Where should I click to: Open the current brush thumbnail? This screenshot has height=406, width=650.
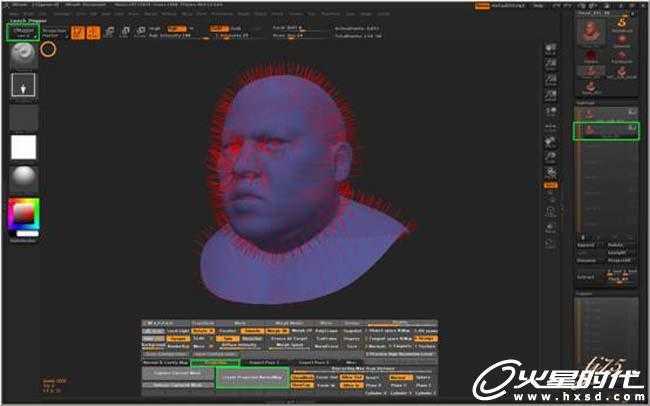click(x=23, y=56)
